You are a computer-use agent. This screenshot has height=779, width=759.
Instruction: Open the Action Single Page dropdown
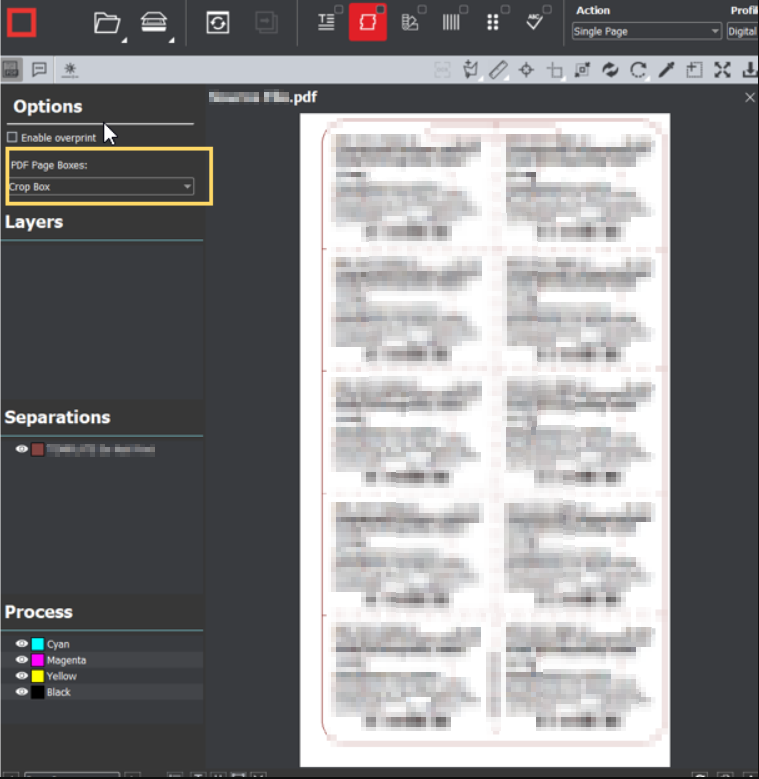(646, 31)
